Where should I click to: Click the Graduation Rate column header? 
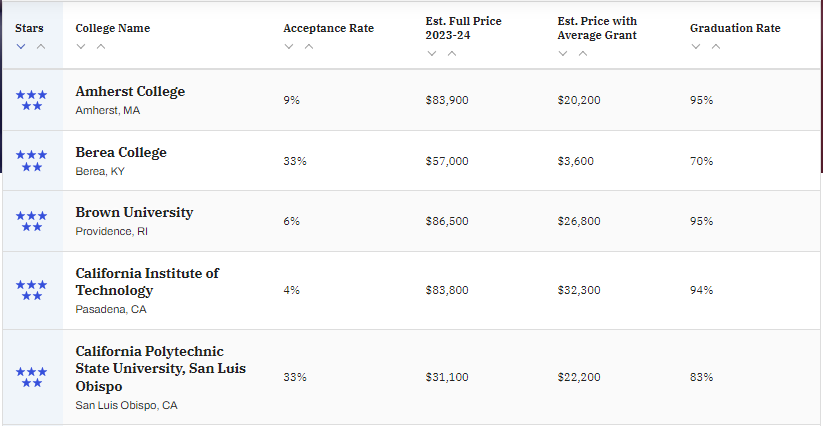coord(735,28)
